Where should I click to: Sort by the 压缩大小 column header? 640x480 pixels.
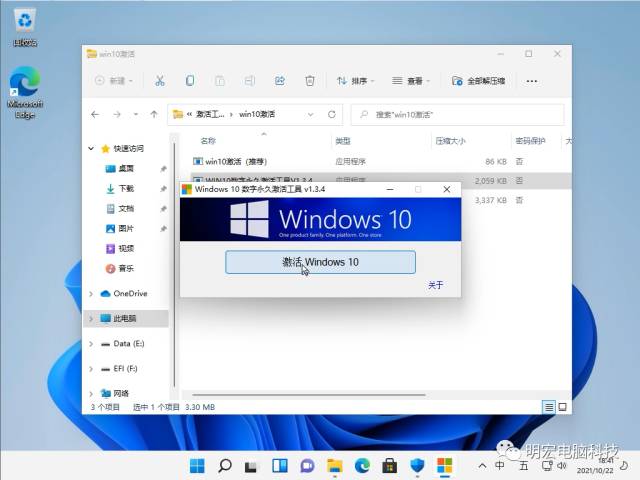pos(450,141)
